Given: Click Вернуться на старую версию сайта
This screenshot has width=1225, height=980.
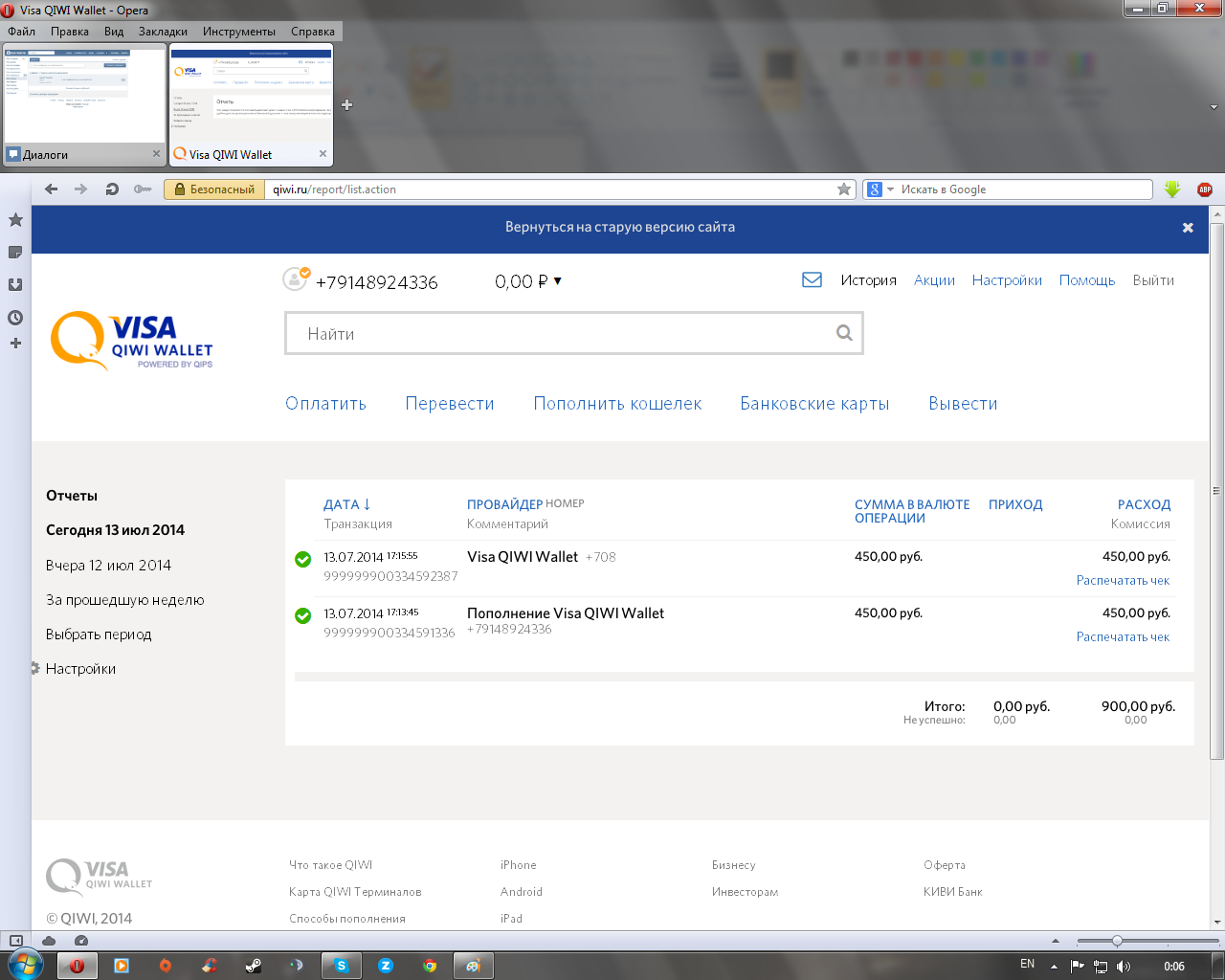Looking at the screenshot, I should click(620, 228).
